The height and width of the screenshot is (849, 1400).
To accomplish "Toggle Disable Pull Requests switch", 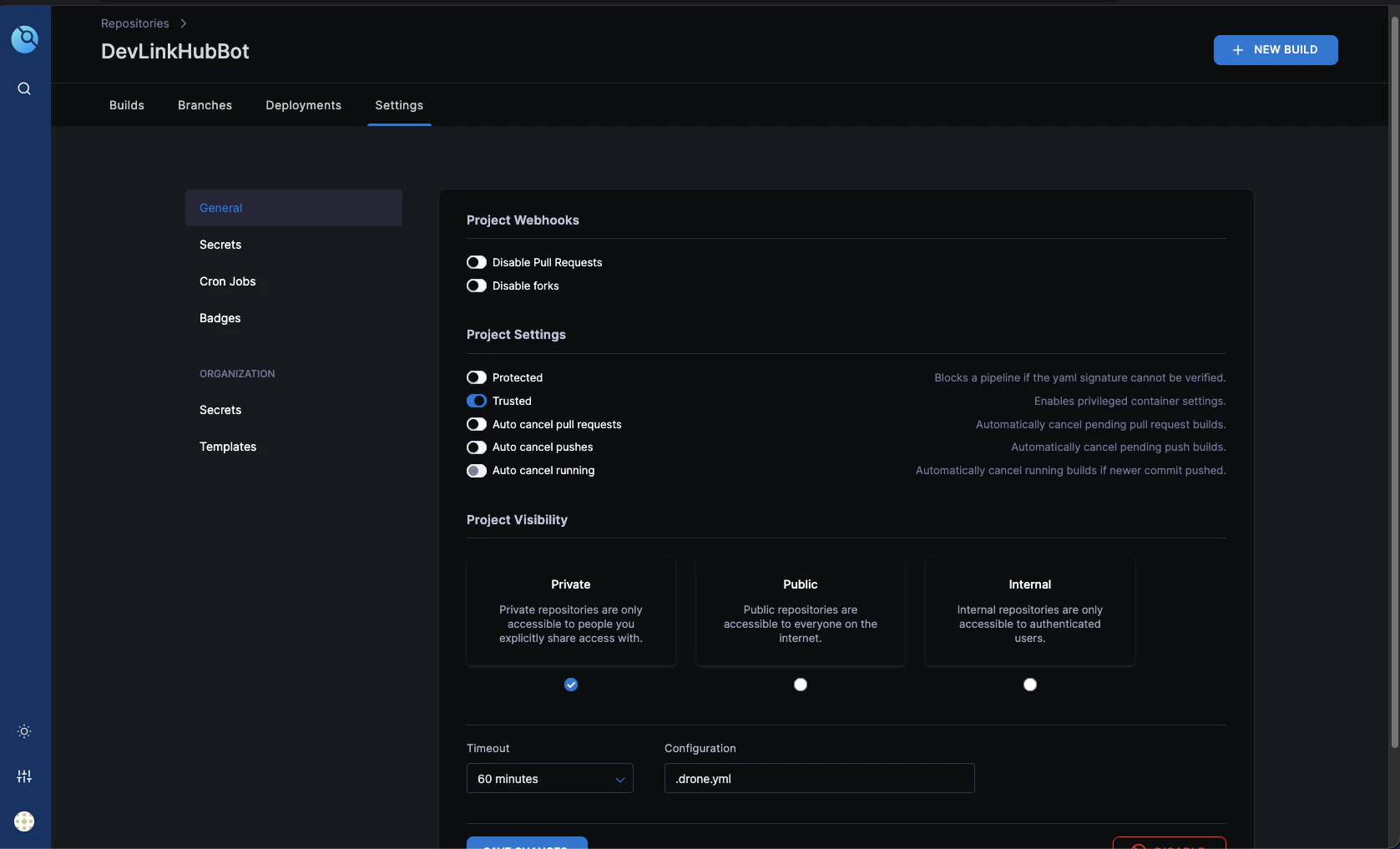I will coord(477,262).
